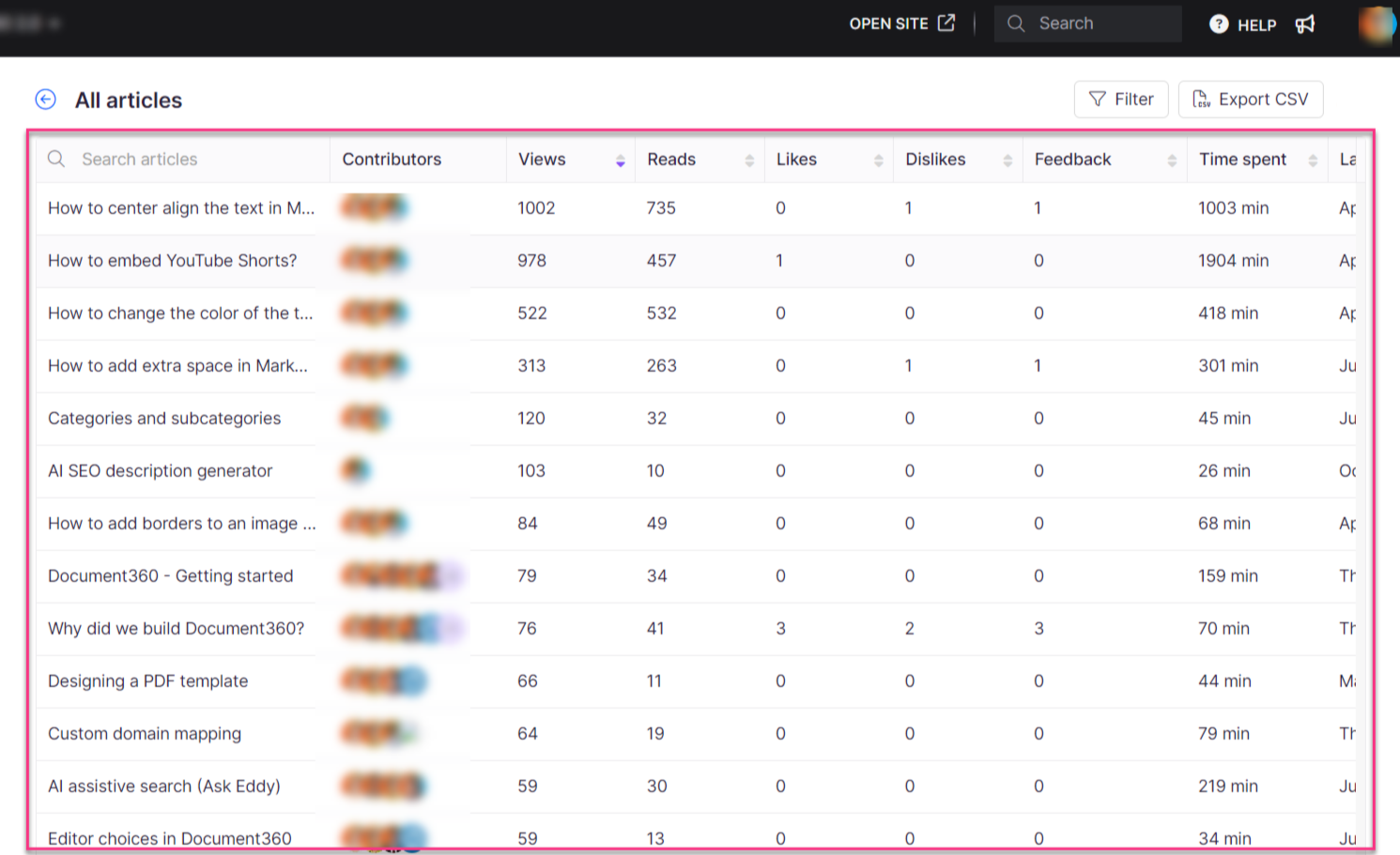Click the 532 reads value

661,313
